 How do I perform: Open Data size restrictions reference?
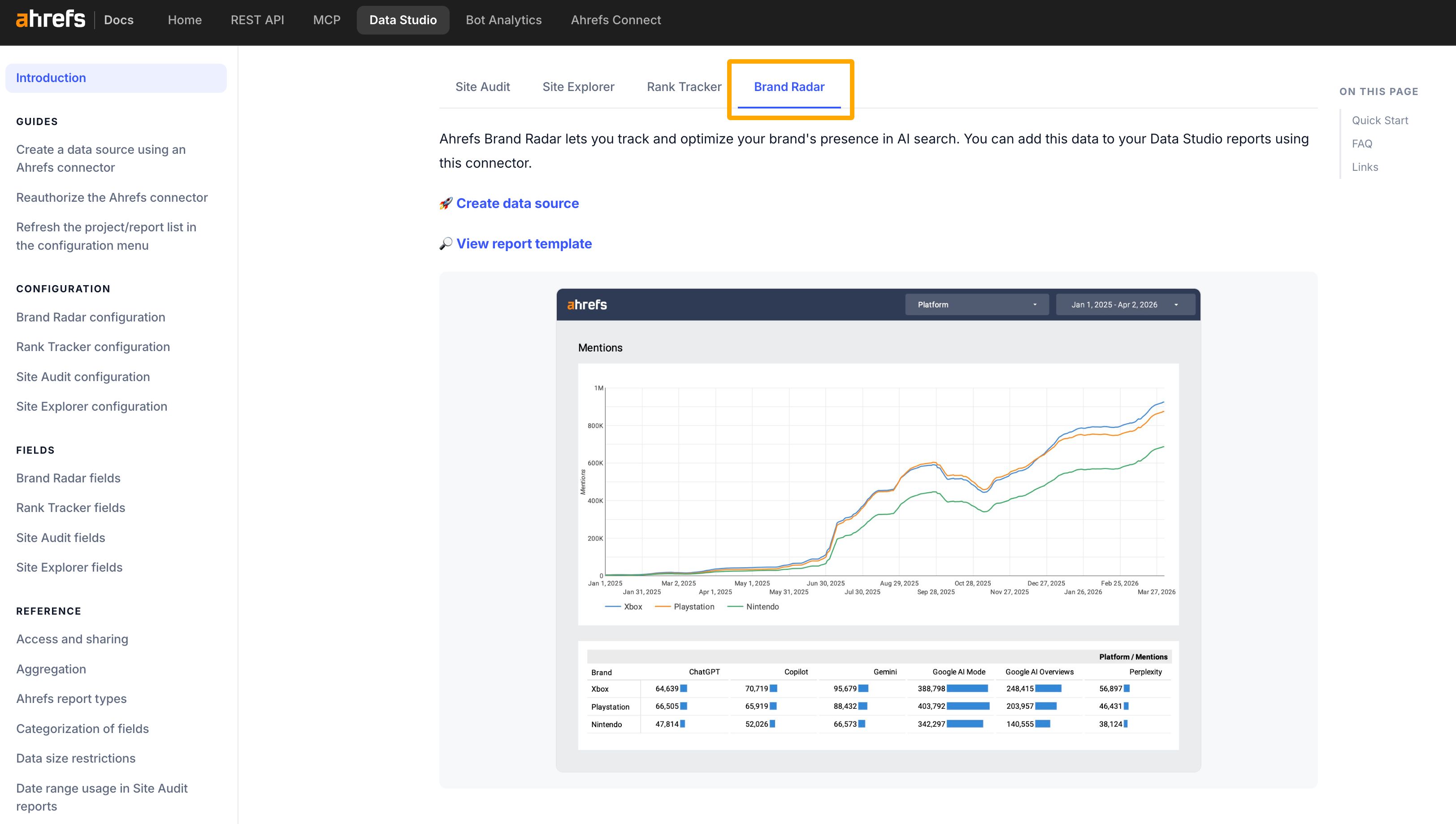pyautogui.click(x=76, y=759)
